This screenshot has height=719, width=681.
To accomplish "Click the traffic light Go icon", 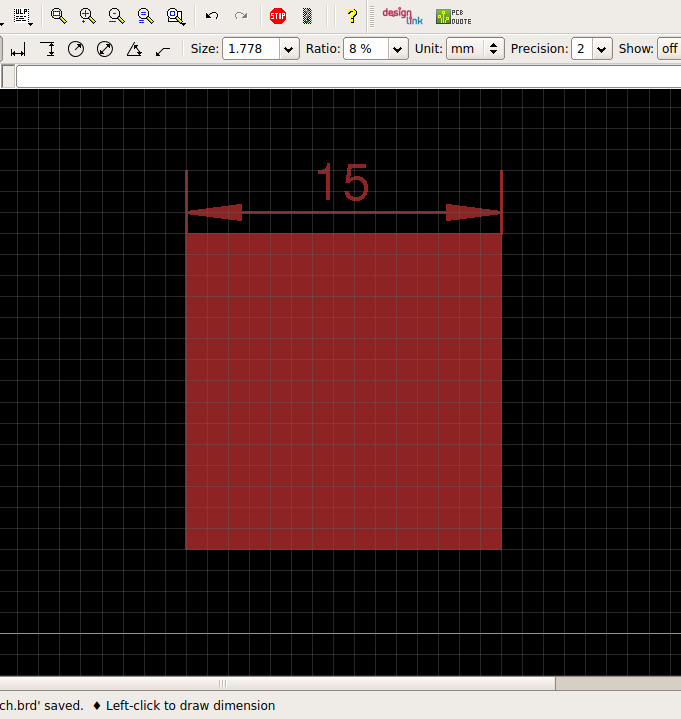I will tap(307, 16).
